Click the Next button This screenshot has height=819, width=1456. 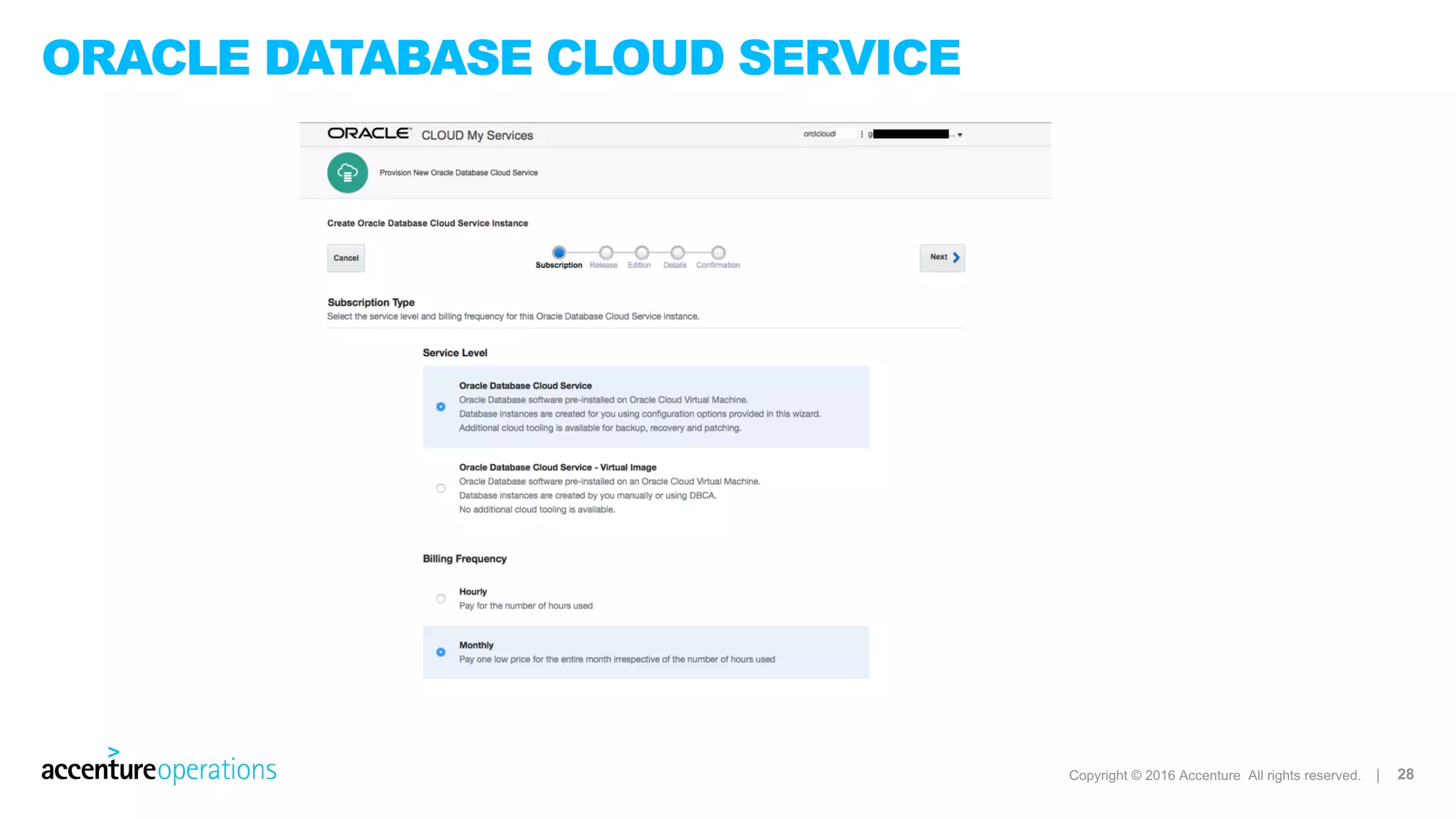tap(943, 257)
